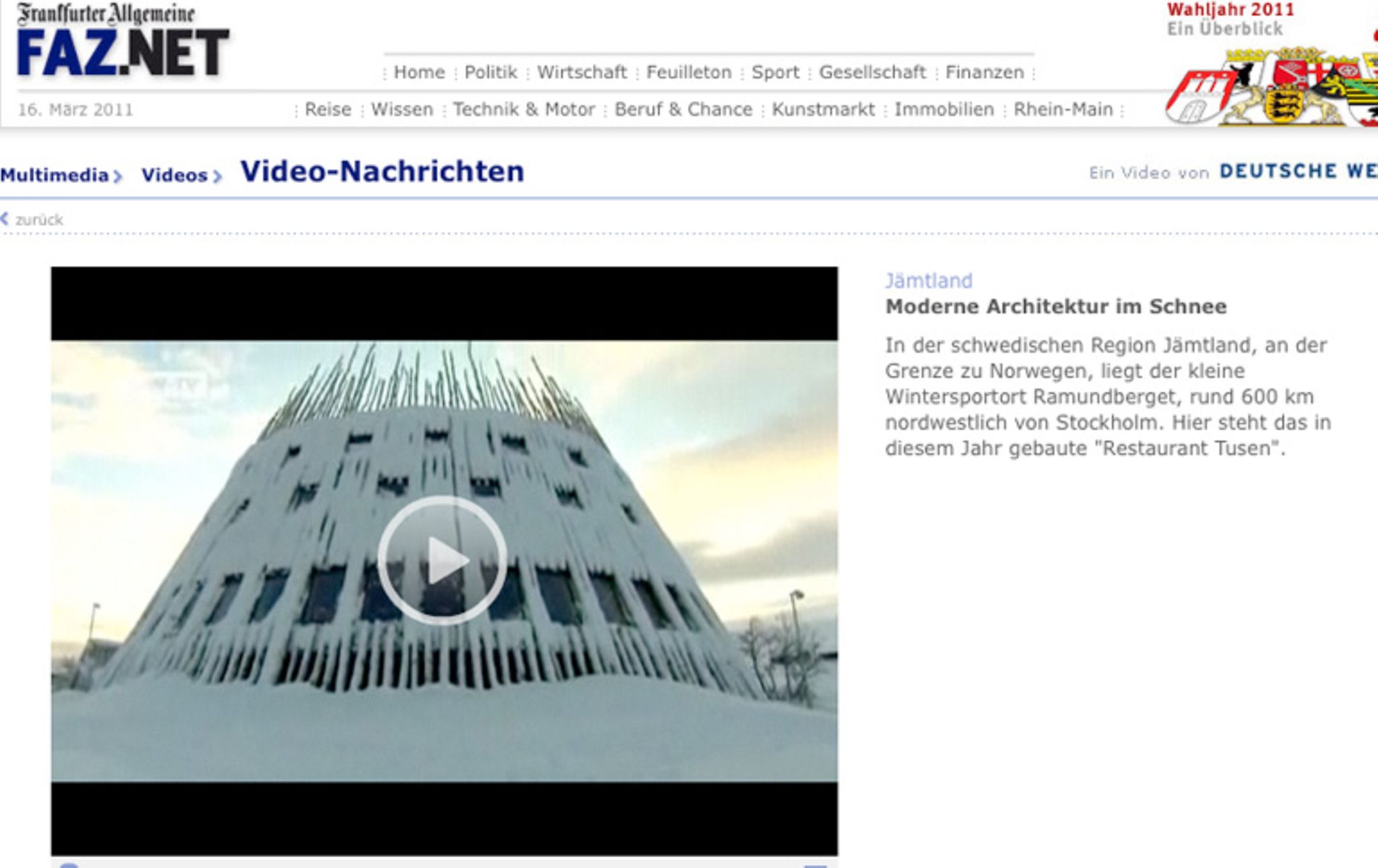The height and width of the screenshot is (868, 1378).
Task: Click the Videos breadcrumb link
Action: click(x=174, y=175)
